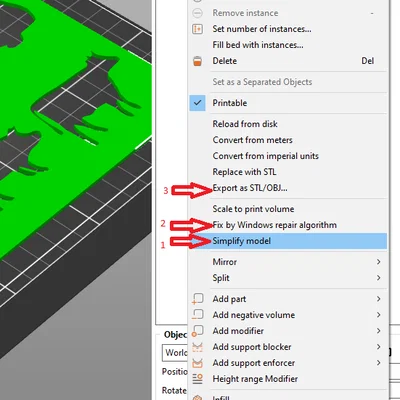Select Scale to print volume
Viewport: 400px width, 400px height.
point(253,209)
